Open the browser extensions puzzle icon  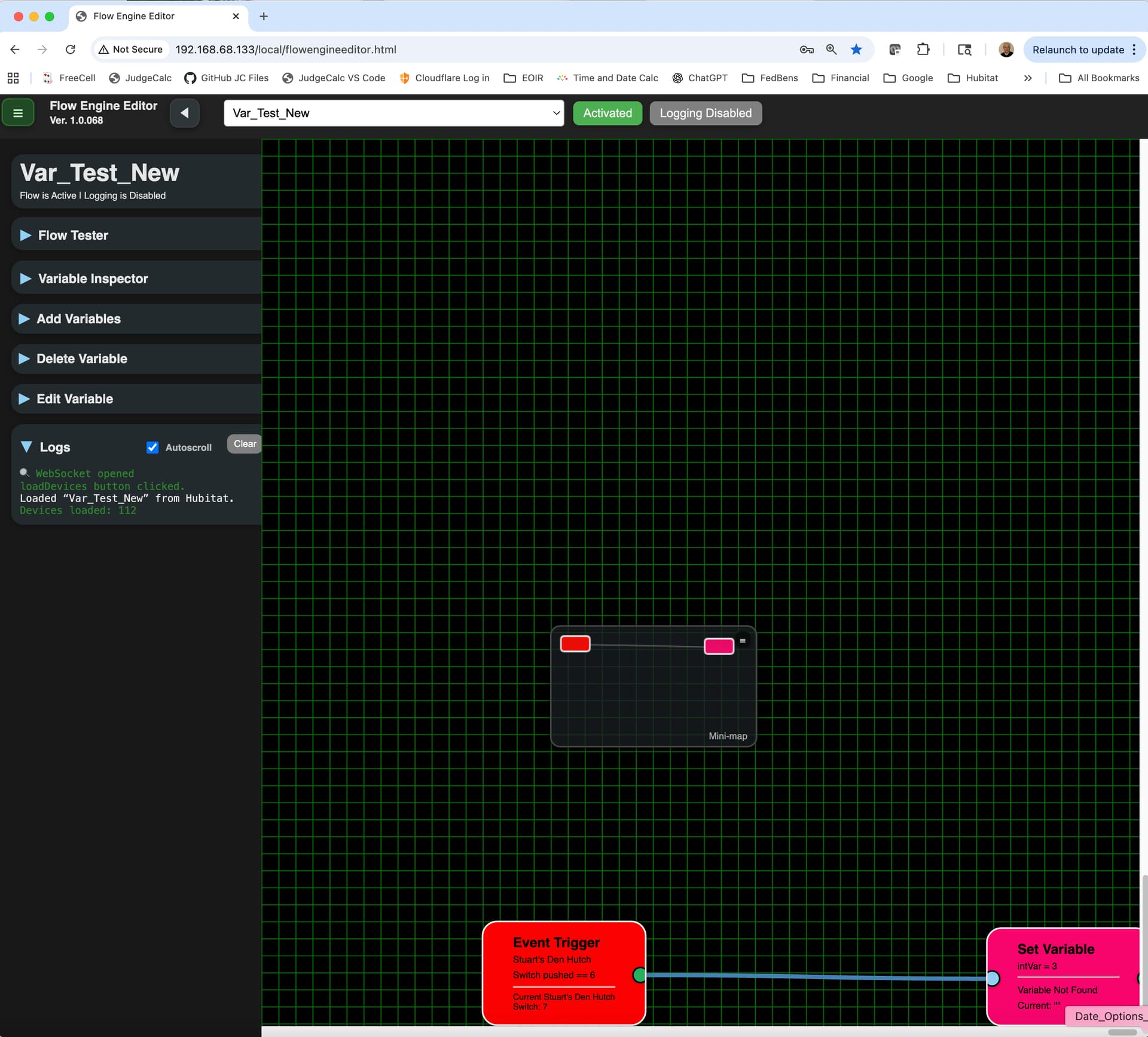(x=923, y=50)
